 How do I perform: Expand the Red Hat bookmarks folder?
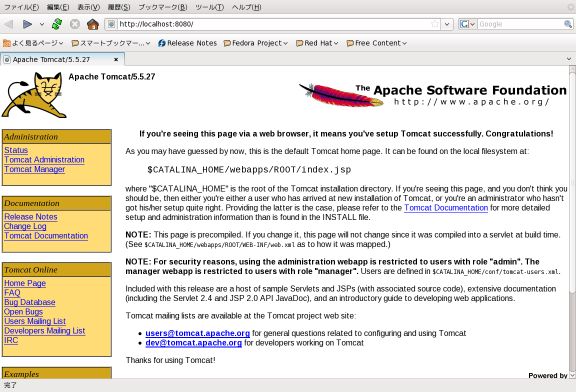(317, 43)
